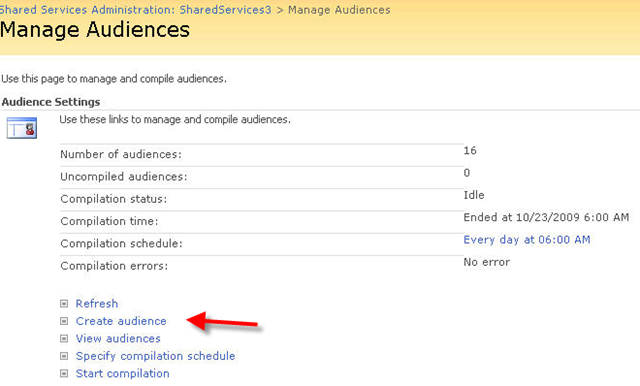Click the bullet icon beside Refresh
640x386 pixels.
[64, 304]
